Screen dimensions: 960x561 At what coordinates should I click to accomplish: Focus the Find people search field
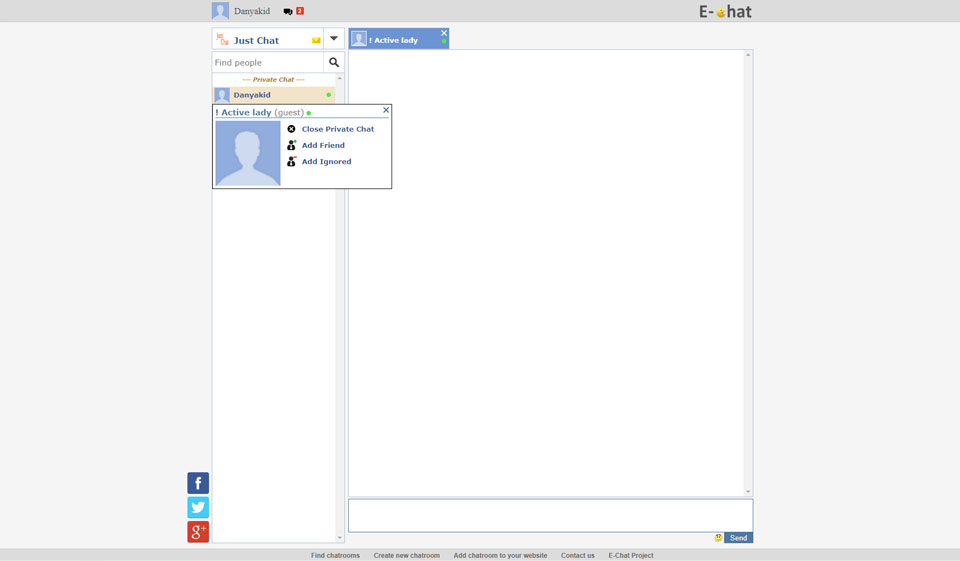click(x=267, y=62)
